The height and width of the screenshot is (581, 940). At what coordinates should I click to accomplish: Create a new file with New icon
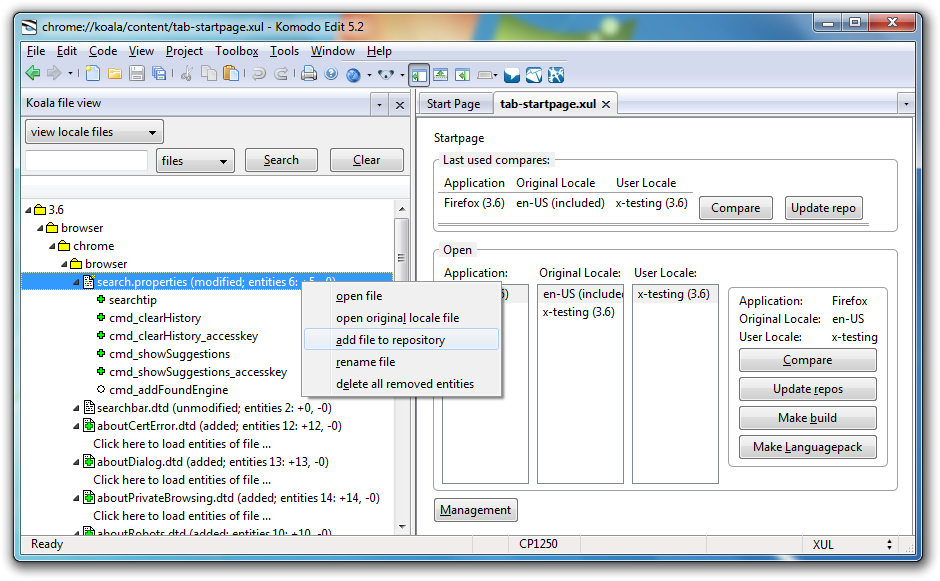pos(93,74)
